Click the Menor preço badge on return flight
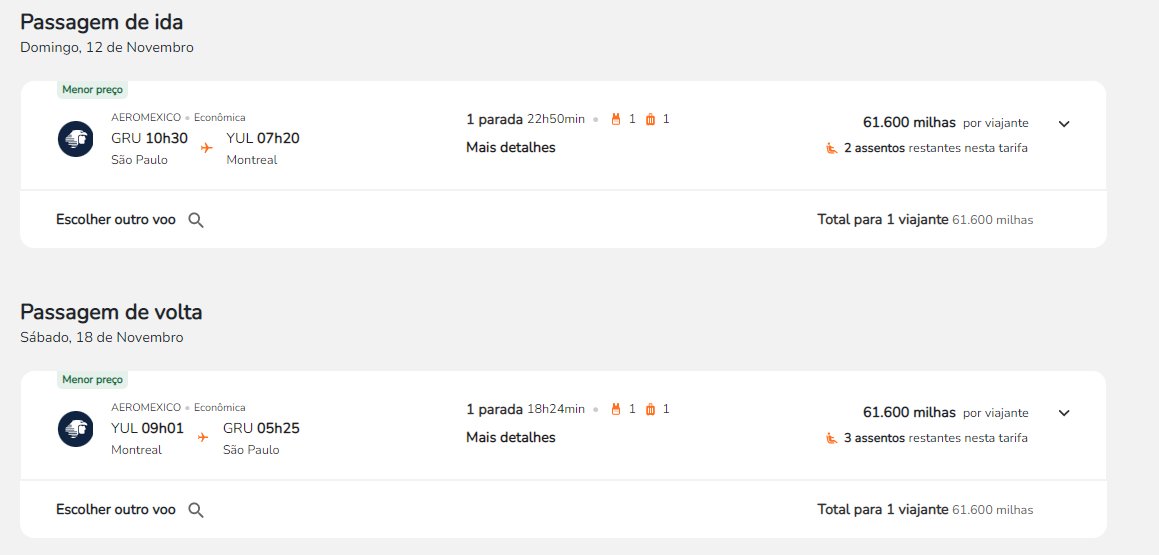The height and width of the screenshot is (555, 1159). click(x=92, y=379)
